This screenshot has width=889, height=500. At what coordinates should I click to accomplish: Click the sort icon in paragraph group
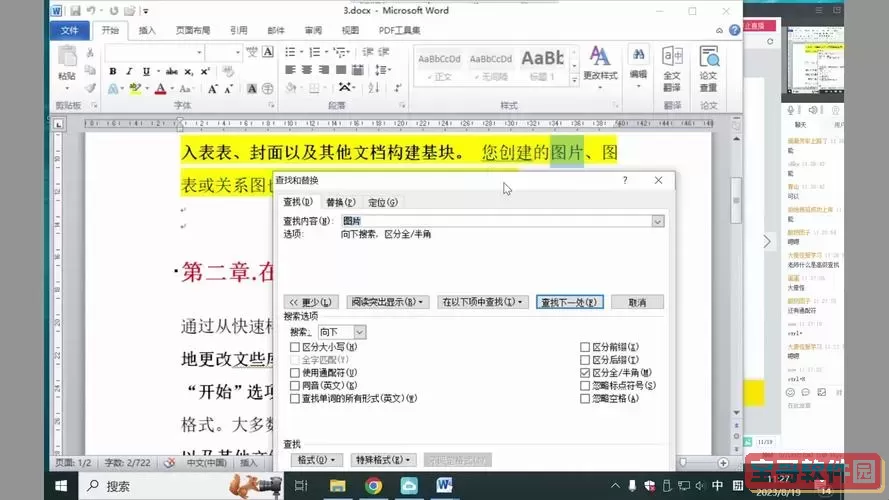(x=374, y=88)
